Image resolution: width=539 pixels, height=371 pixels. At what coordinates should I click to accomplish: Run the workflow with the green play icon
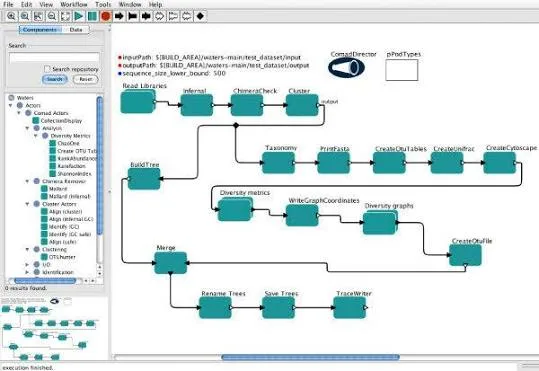coord(79,16)
